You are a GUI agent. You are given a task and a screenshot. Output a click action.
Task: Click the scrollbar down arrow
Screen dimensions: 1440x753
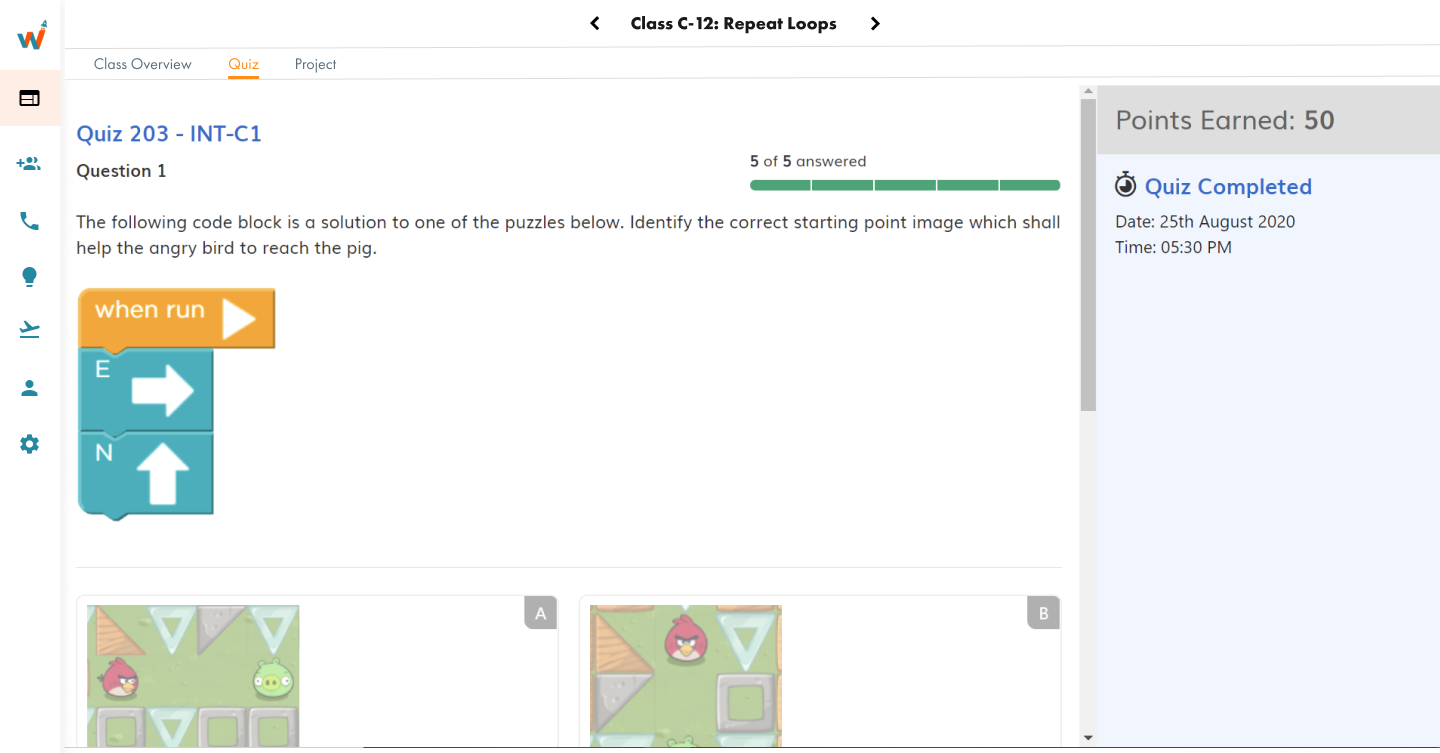click(x=1088, y=738)
